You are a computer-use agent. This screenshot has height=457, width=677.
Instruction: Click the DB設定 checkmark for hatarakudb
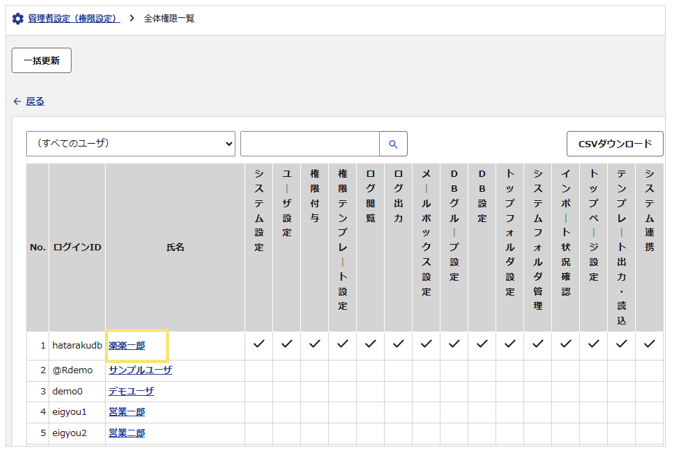pyautogui.click(x=482, y=344)
